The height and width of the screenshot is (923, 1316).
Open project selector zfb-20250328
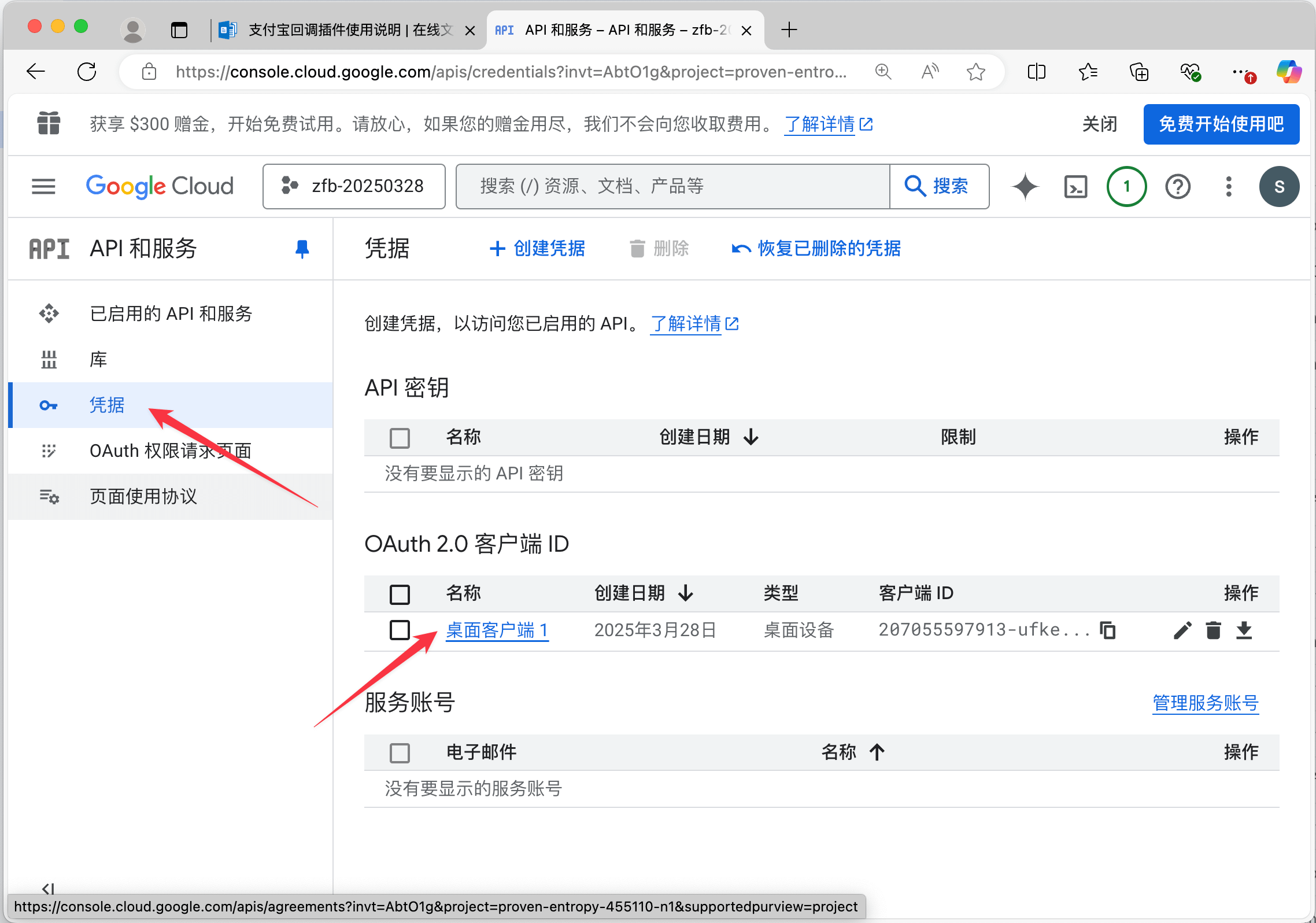pos(354,186)
